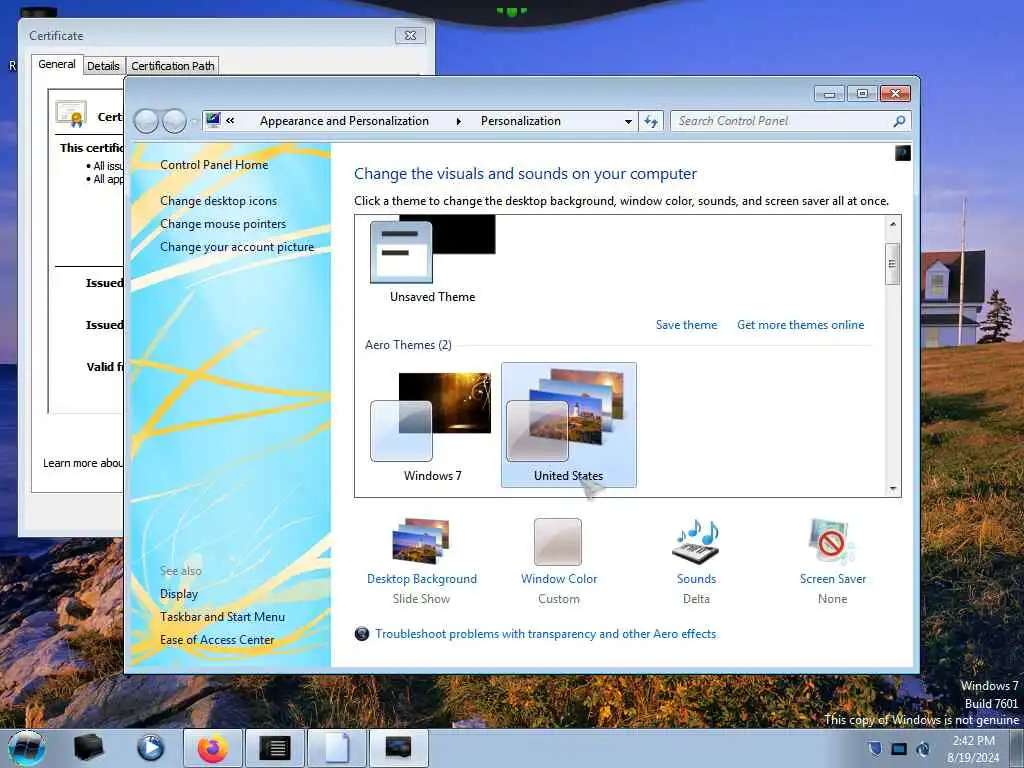Close the Certificate dialog

click(410, 35)
